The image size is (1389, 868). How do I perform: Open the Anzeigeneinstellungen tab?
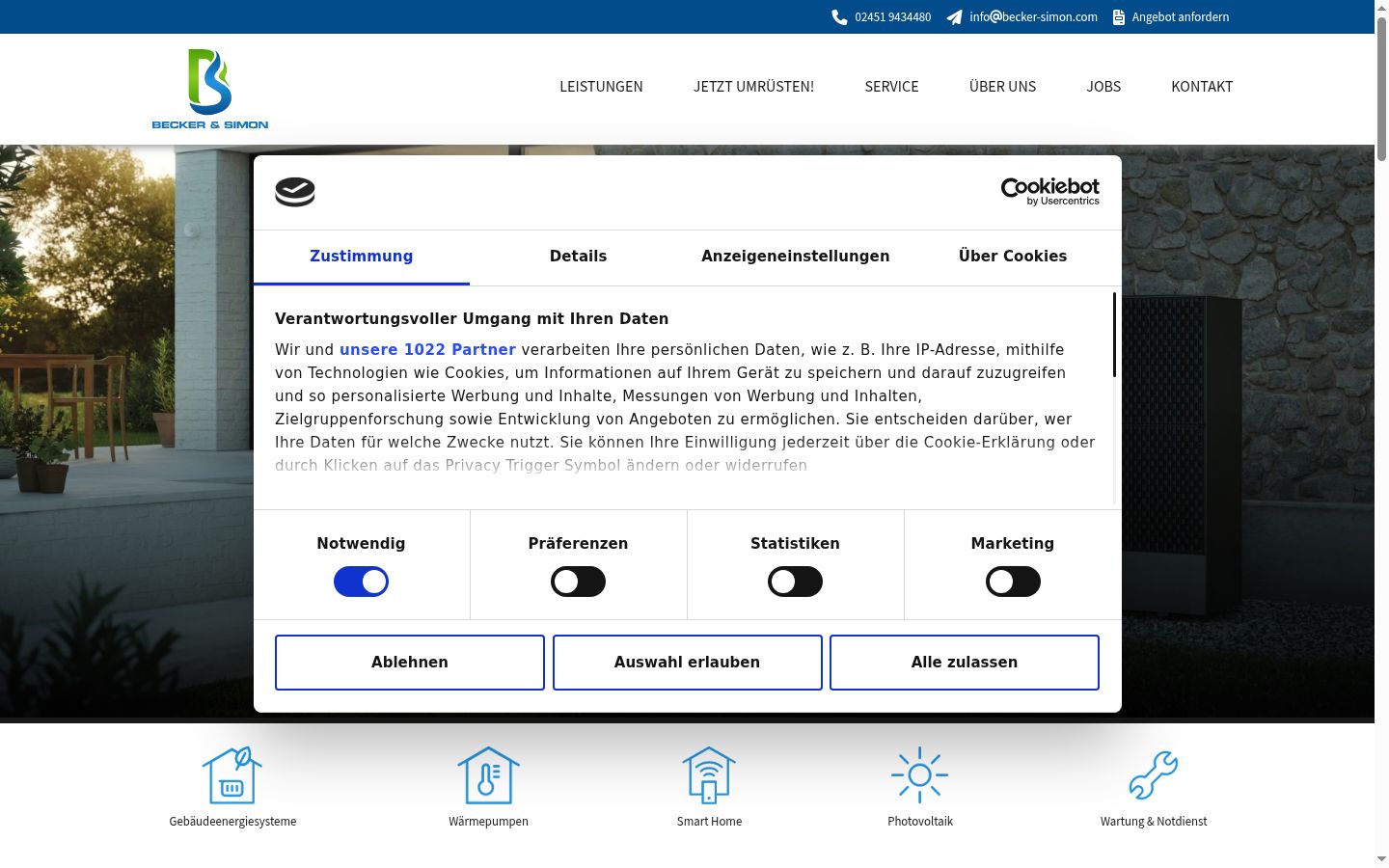click(796, 257)
